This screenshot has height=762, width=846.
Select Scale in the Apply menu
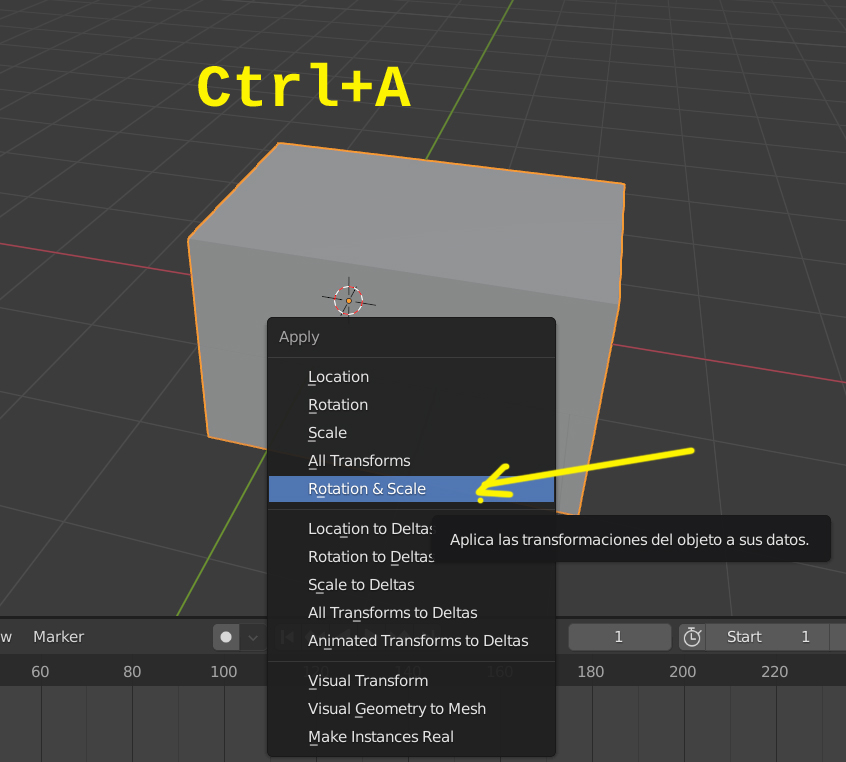click(411, 433)
